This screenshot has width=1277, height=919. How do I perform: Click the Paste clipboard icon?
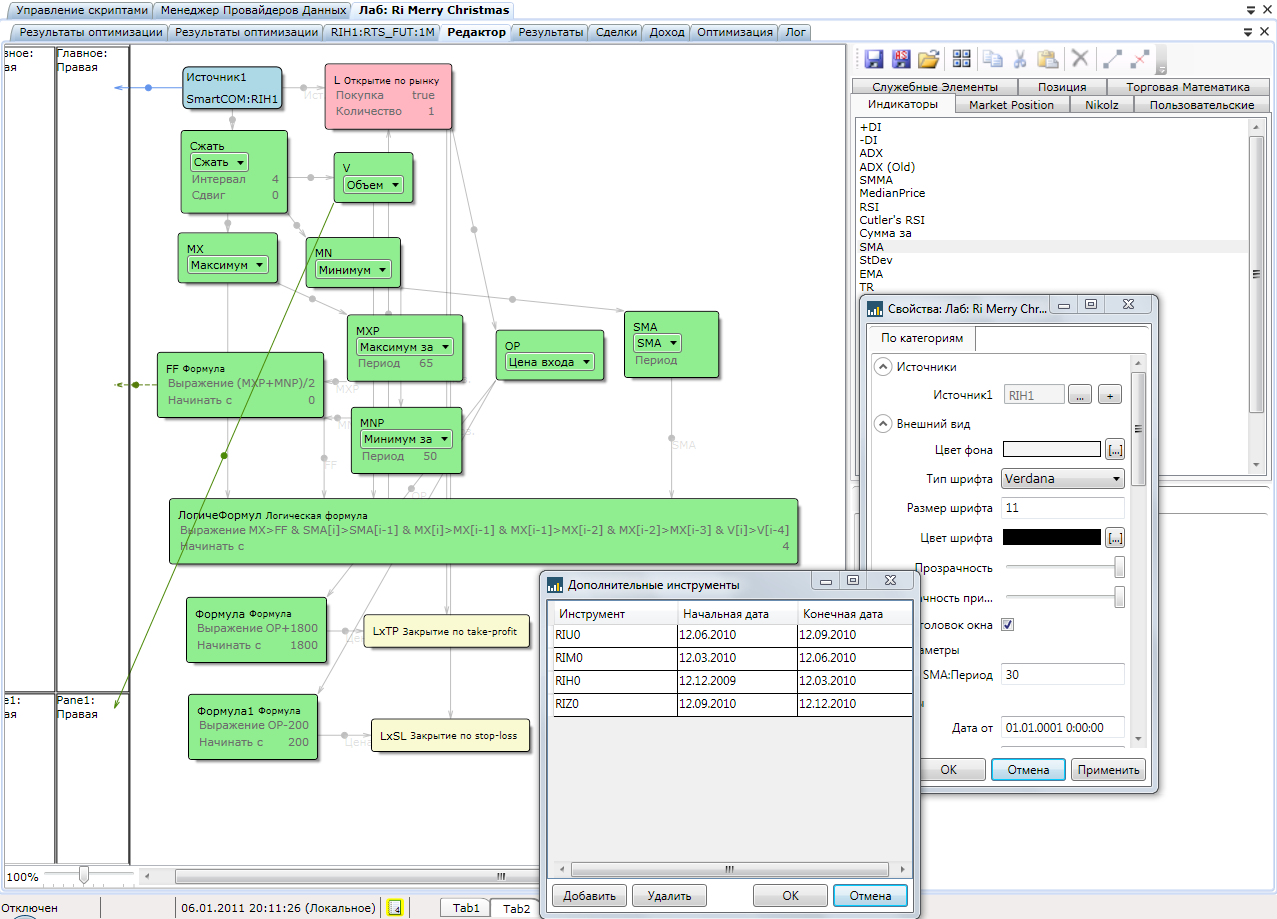point(1047,59)
